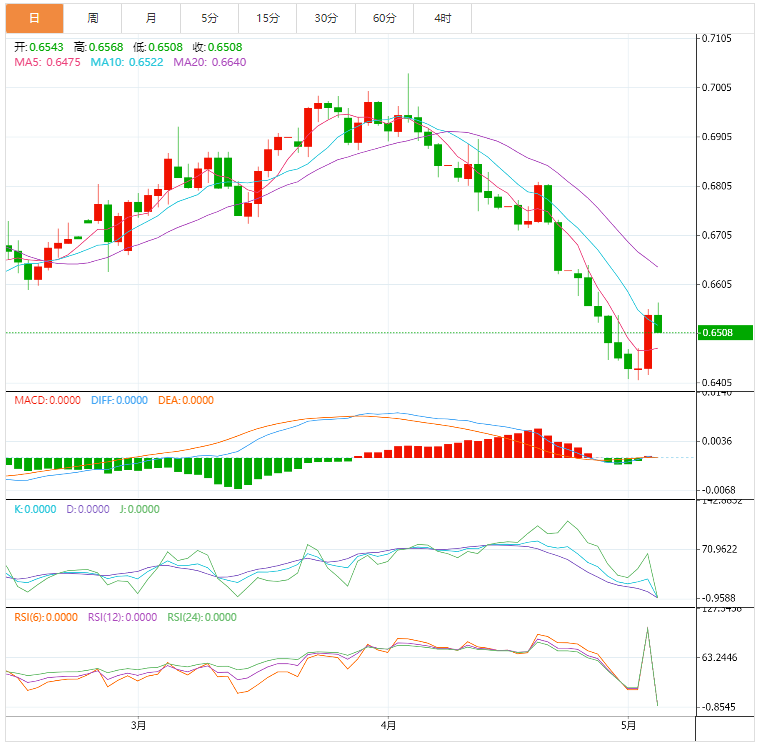The height and width of the screenshot is (749, 763).
Task: Select the MA20 legend label
Action: [210, 62]
